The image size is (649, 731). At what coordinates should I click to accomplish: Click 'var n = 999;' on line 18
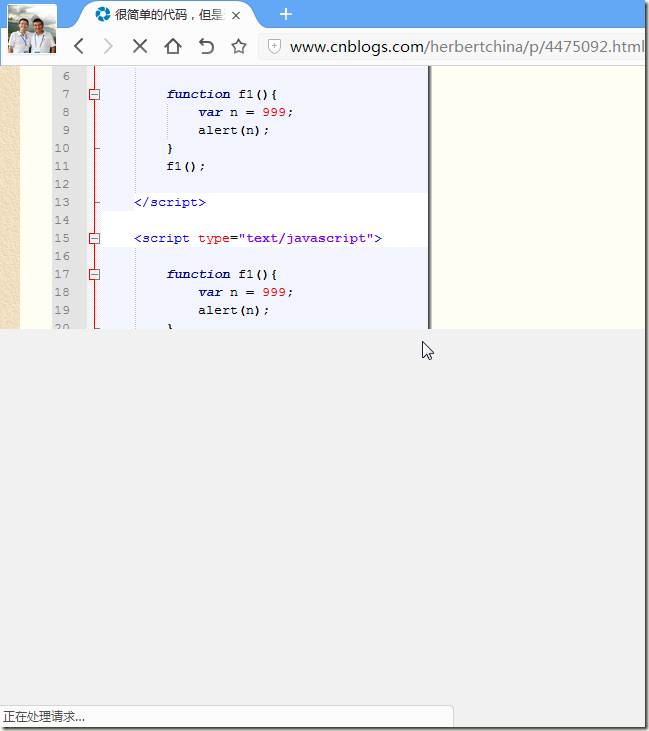click(245, 292)
